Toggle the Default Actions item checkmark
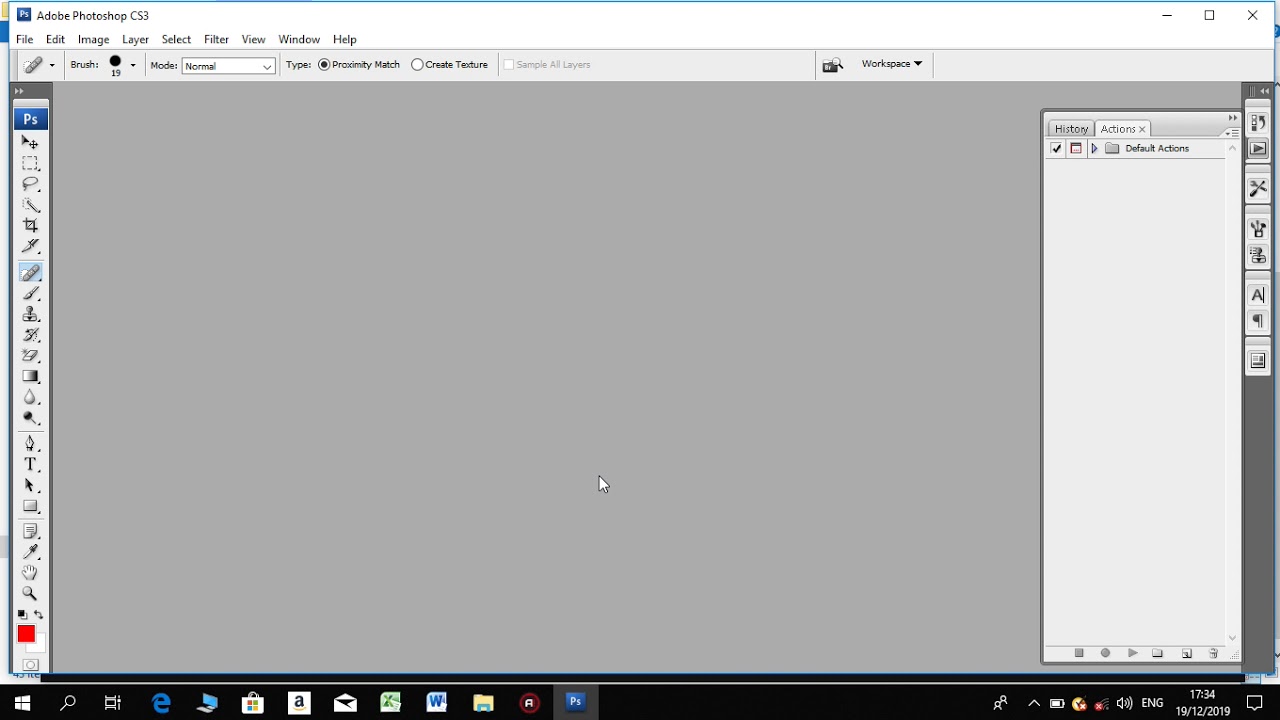 coord(1056,149)
